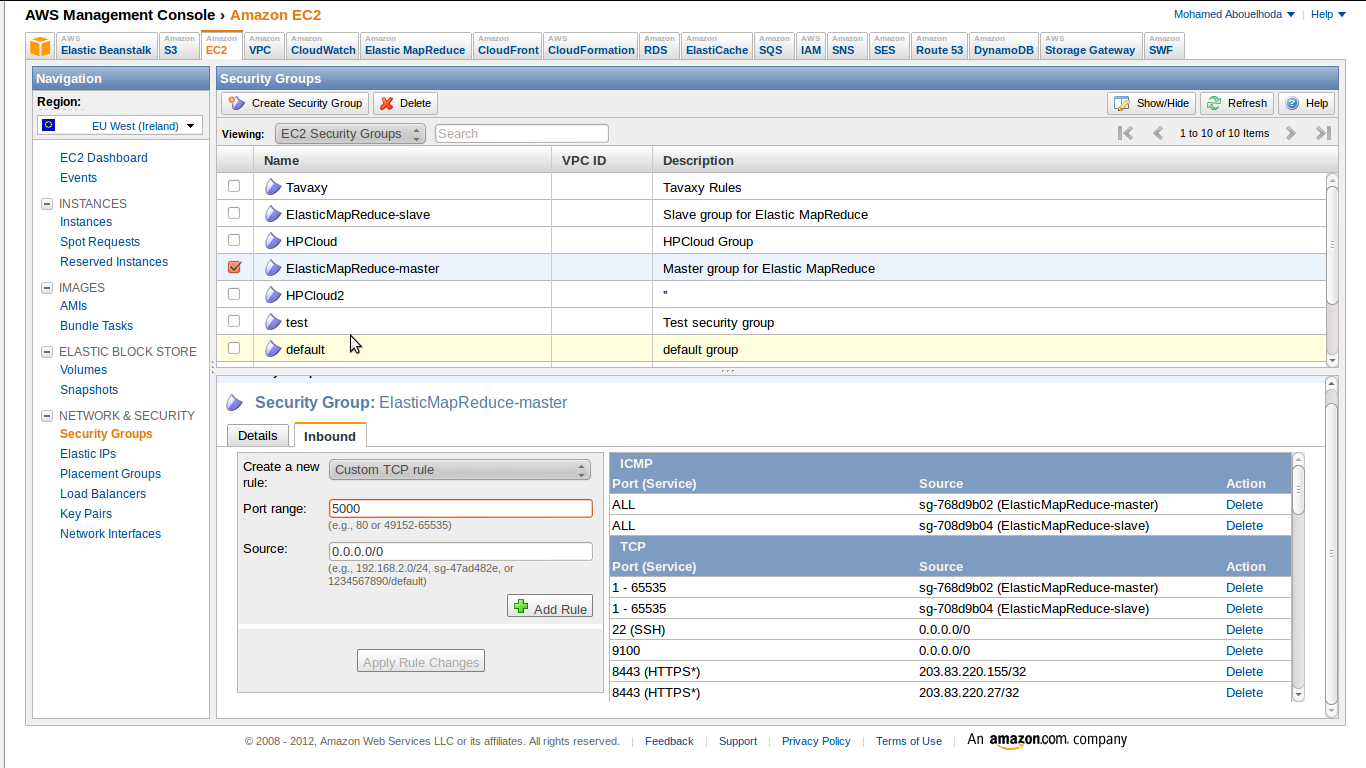Click the HPCloud row group icon
Viewport: 1366px width, 768px height.
click(x=273, y=241)
